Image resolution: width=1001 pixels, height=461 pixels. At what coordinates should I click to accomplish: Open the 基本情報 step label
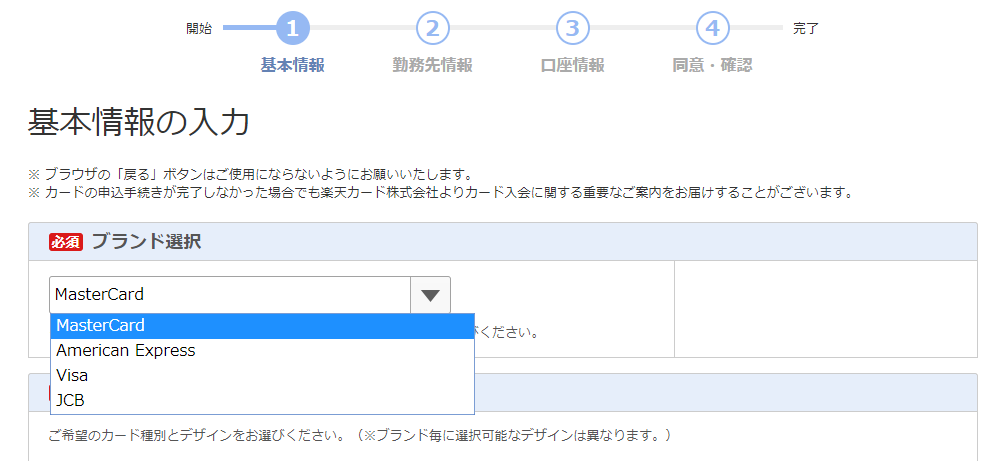click(x=292, y=65)
